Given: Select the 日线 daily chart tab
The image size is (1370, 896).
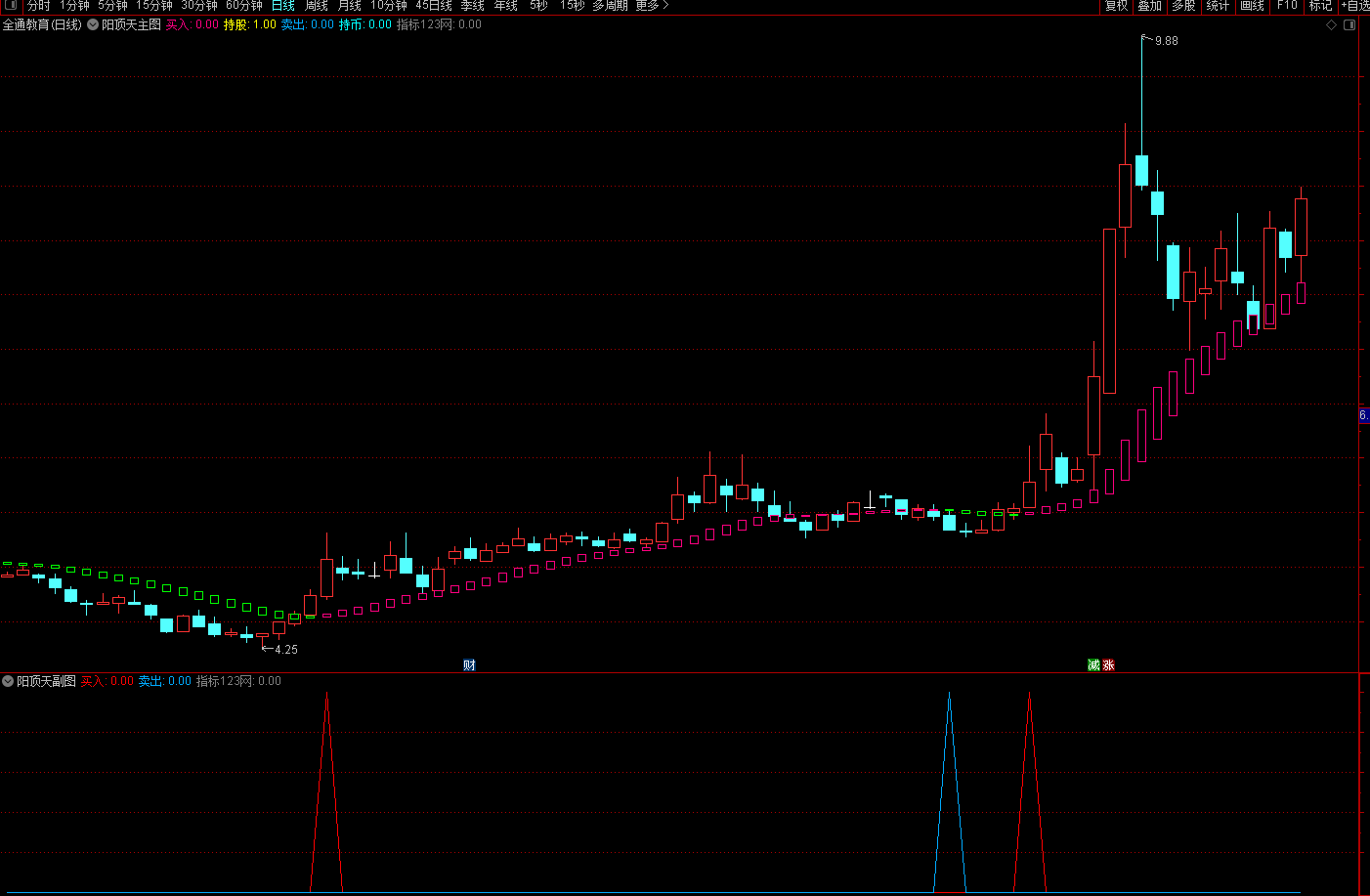Looking at the screenshot, I should pyautogui.click(x=283, y=5).
